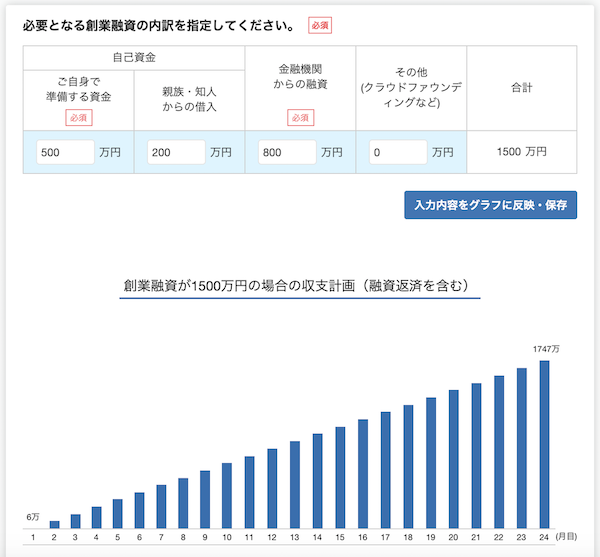Click the crowdfunding amount input showing 0
This screenshot has width=600, height=557.
397,153
